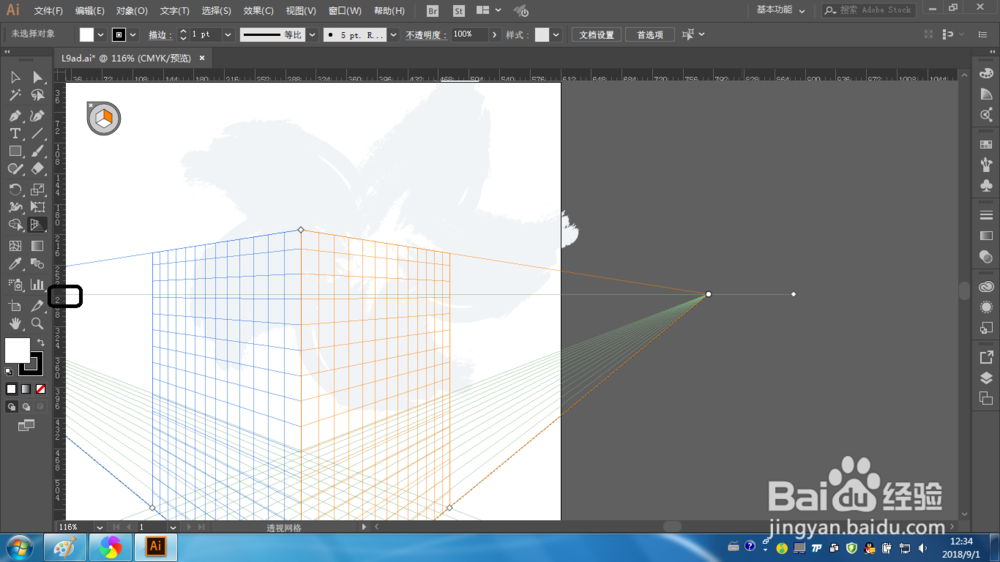Open 对象(O) menu

(x=132, y=11)
